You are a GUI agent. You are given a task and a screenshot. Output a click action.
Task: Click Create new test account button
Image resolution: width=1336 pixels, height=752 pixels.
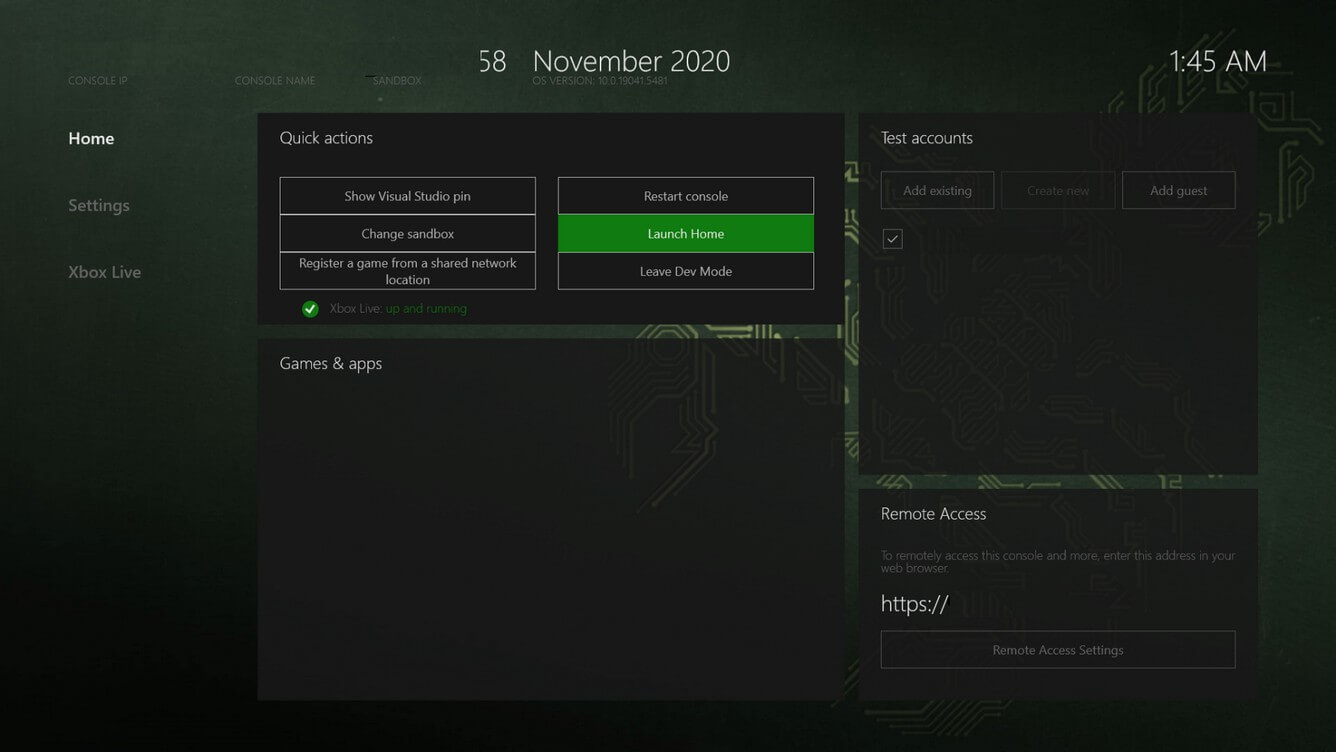click(x=1058, y=190)
